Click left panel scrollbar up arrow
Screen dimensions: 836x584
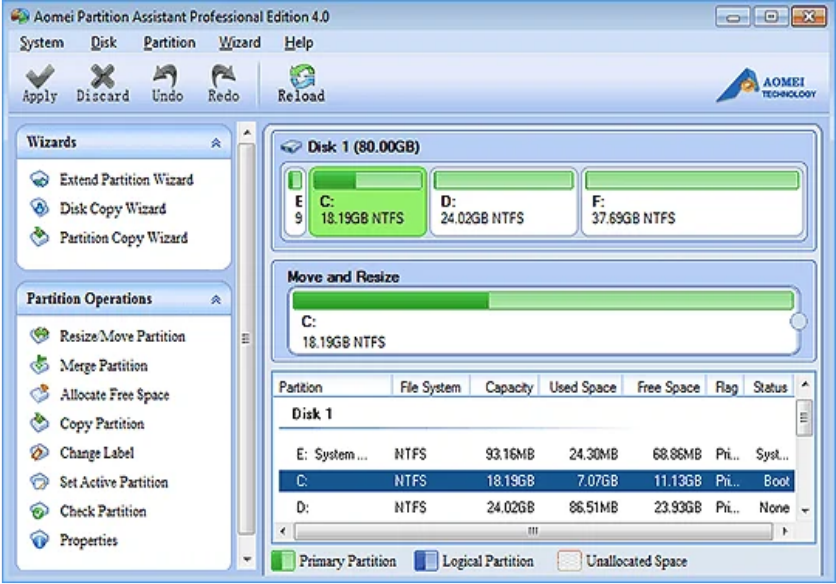pyautogui.click(x=246, y=132)
